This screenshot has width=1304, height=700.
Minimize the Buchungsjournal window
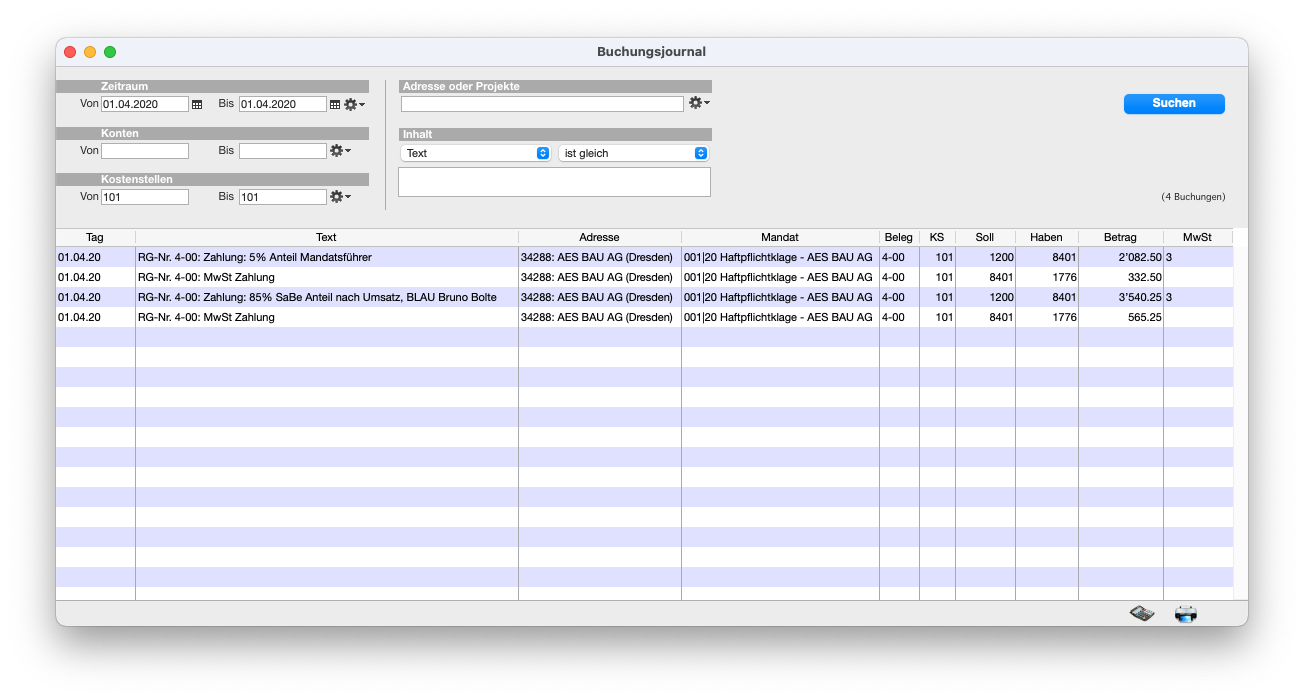coord(90,52)
